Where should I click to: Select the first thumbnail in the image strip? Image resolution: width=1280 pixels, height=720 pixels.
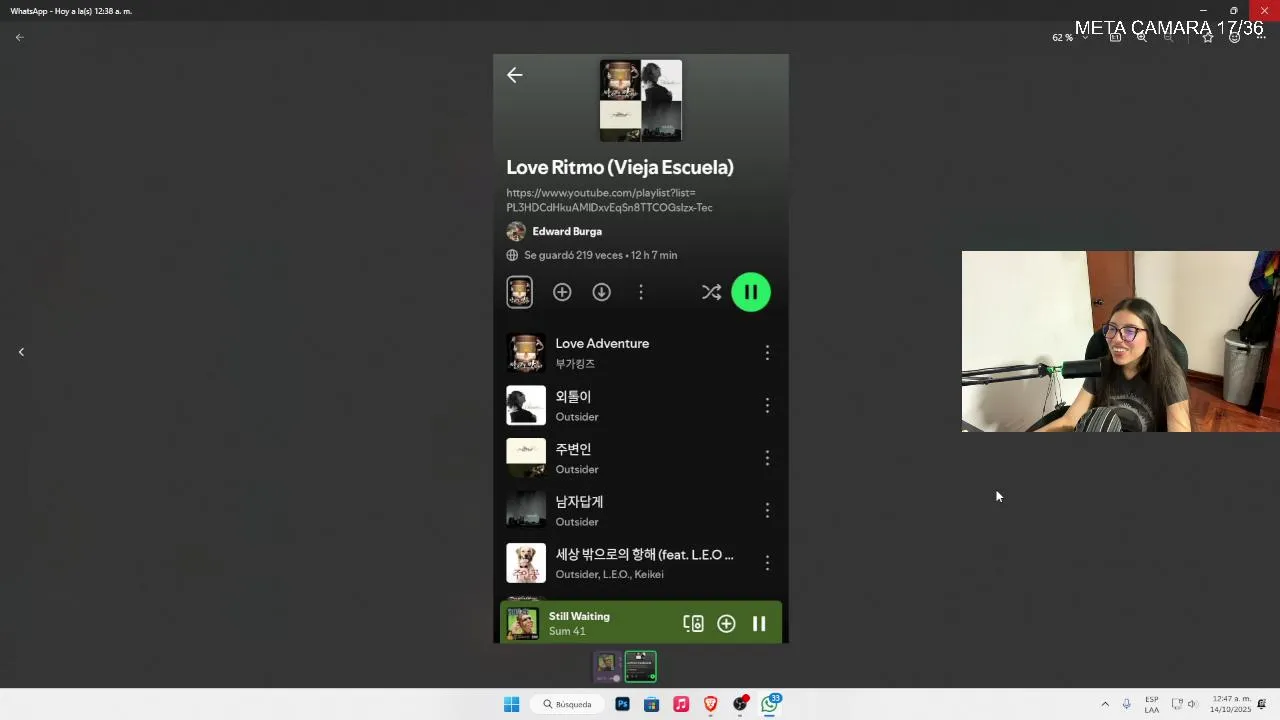coord(608,666)
